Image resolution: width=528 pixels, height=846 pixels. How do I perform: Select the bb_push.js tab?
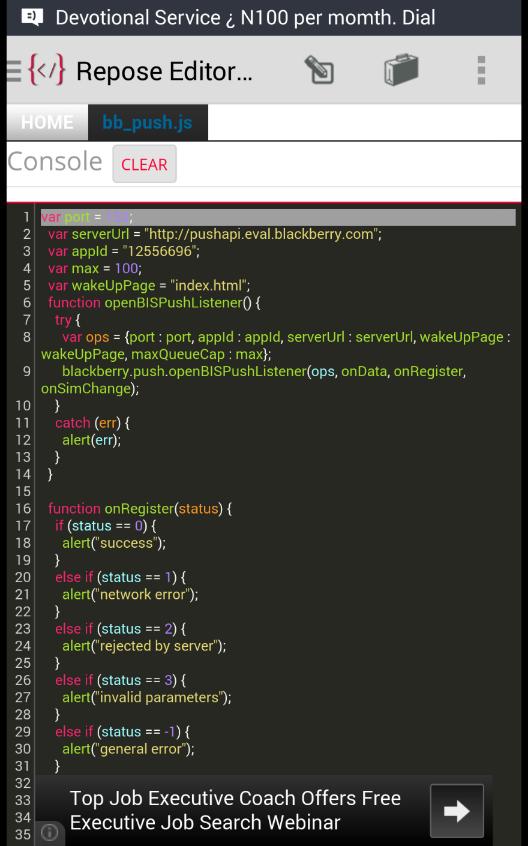point(147,122)
